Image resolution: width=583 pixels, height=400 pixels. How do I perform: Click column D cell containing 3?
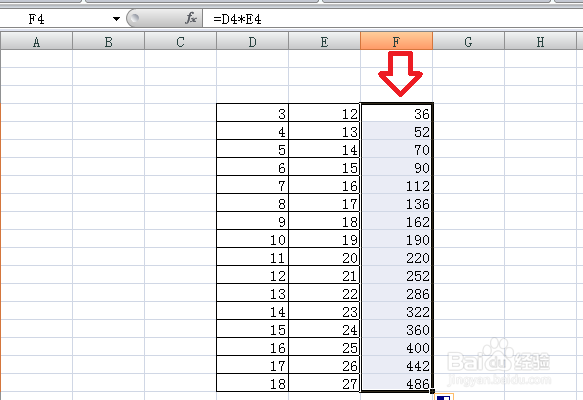[252, 113]
